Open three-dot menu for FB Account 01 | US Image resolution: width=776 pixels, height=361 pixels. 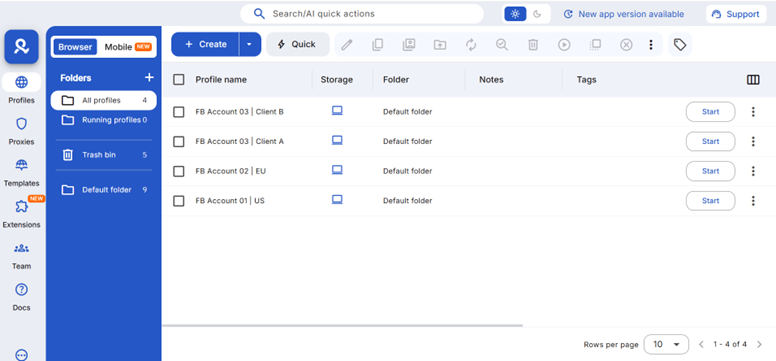click(753, 201)
